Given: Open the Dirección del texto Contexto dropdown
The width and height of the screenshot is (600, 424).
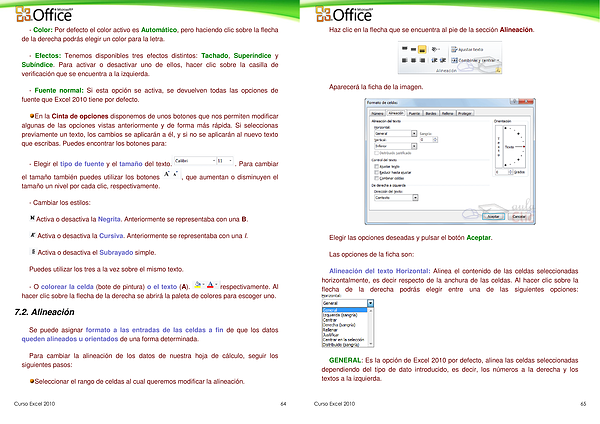Looking at the screenshot, I should click(x=415, y=197).
